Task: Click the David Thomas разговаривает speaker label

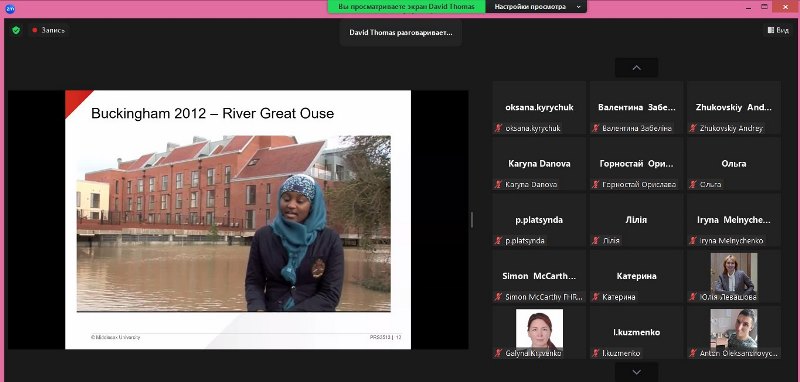Action: tap(401, 33)
